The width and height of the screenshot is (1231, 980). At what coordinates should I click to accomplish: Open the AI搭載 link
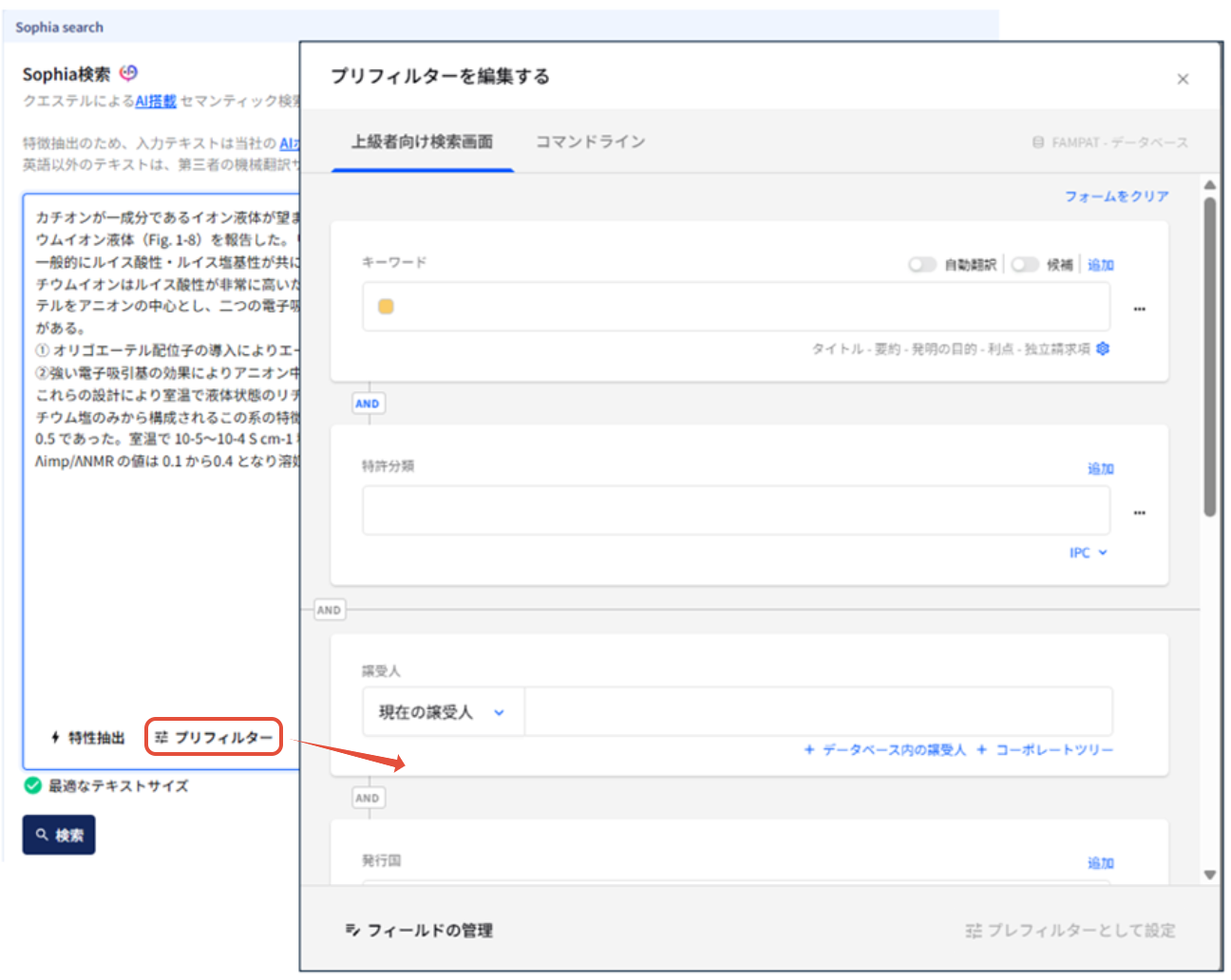156,101
